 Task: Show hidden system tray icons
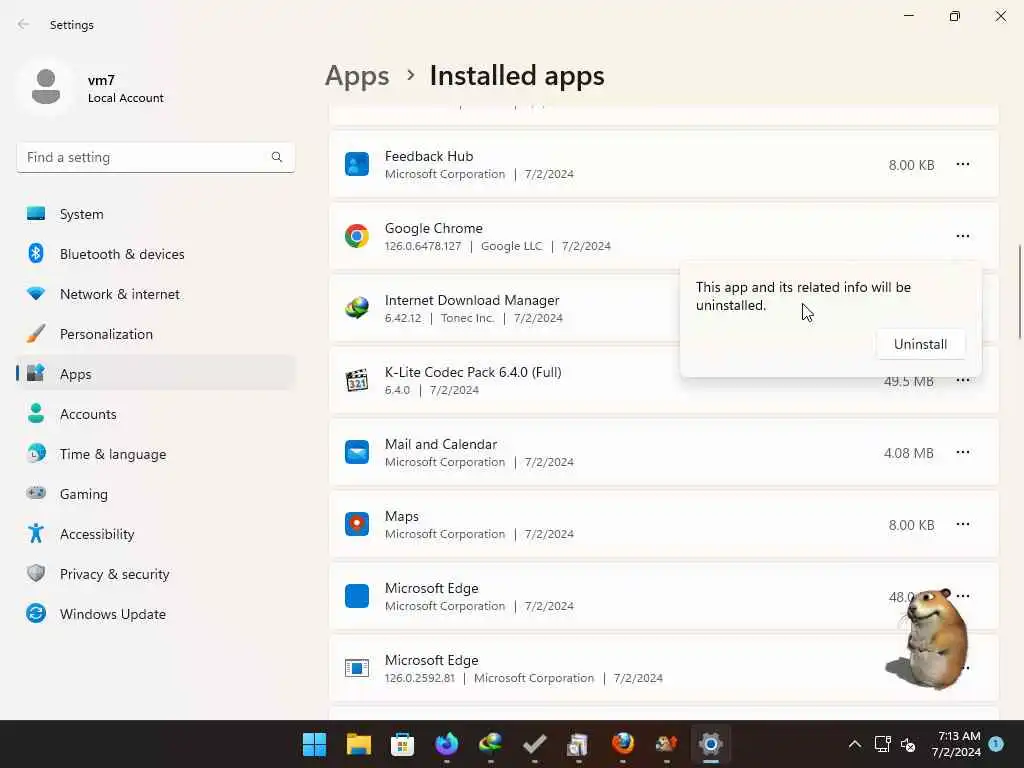[x=854, y=744]
